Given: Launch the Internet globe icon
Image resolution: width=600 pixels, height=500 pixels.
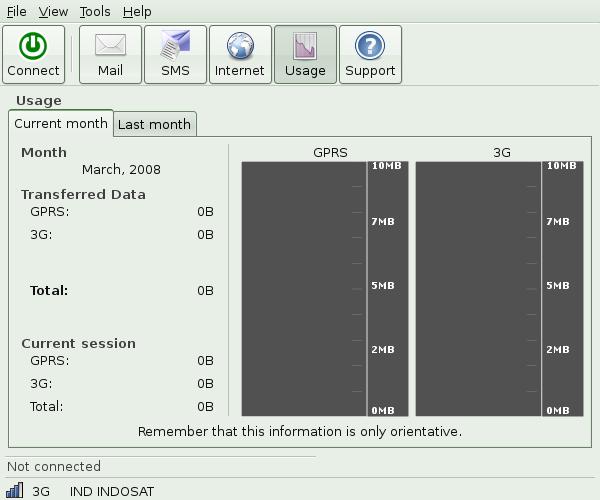Looking at the screenshot, I should 240,46.
